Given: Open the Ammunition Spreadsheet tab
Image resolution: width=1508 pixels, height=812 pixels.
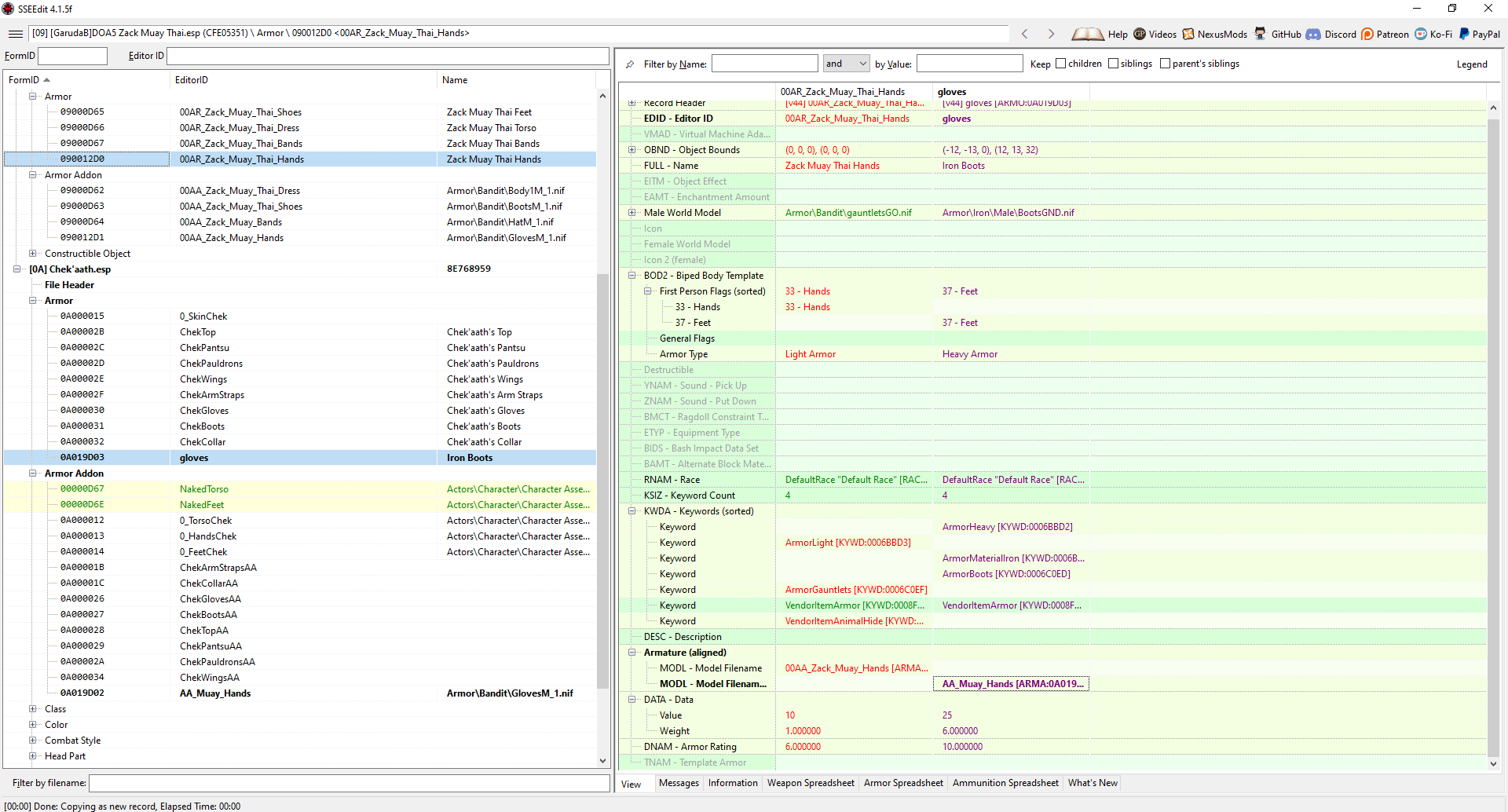Looking at the screenshot, I should (1005, 783).
